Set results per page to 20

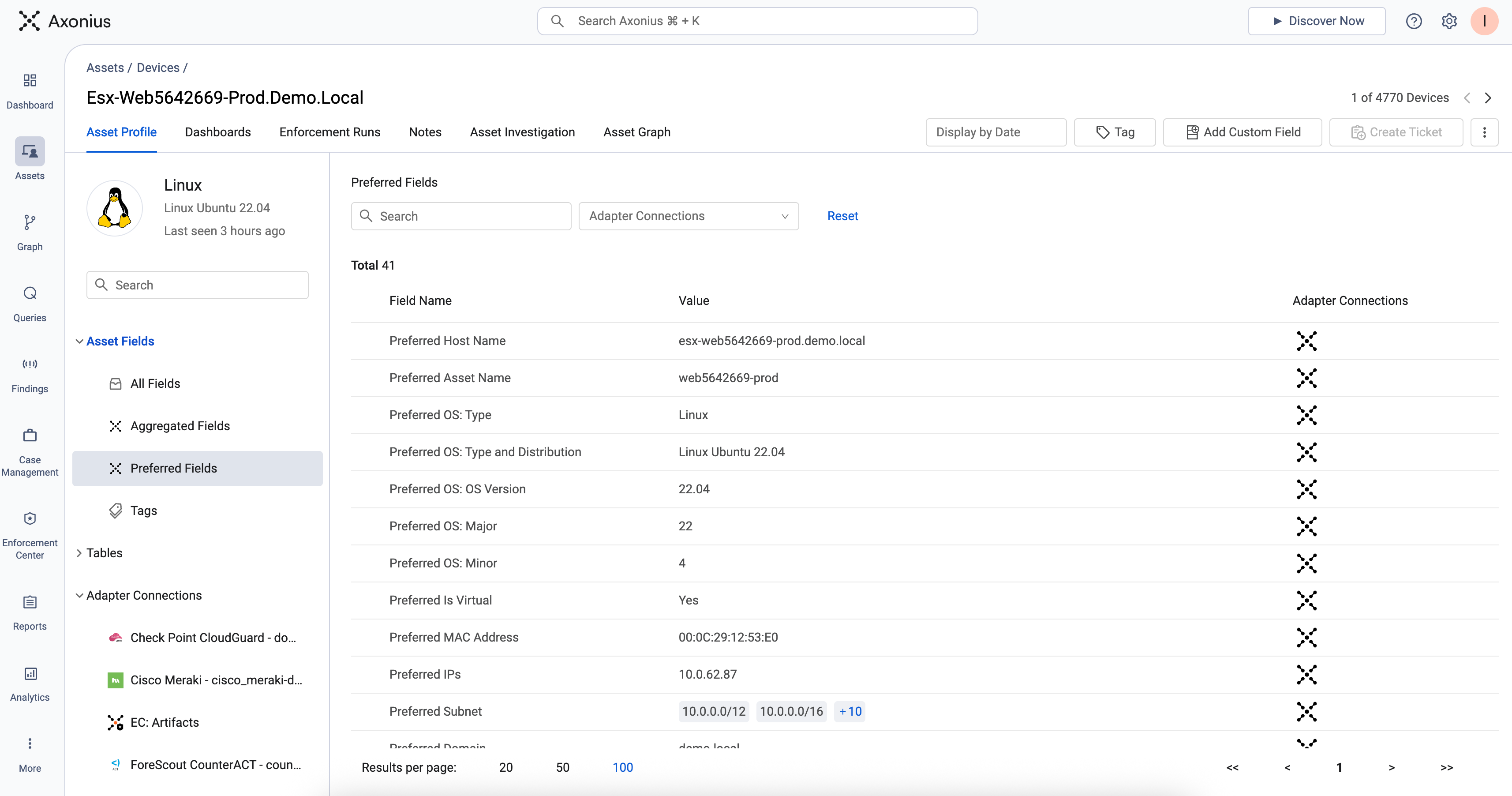coord(505,767)
